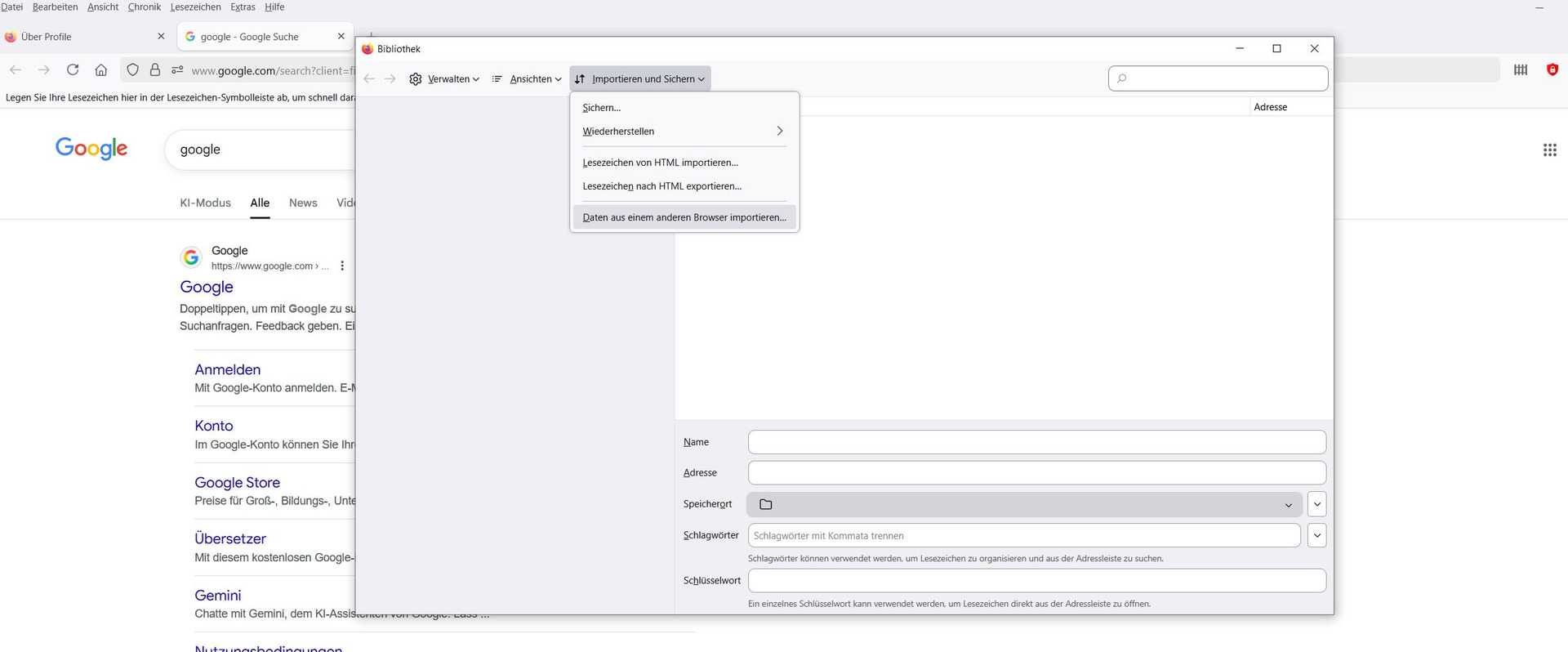Click the tracking protection shield icon
Viewport: 1568px width, 652px height.
[132, 70]
